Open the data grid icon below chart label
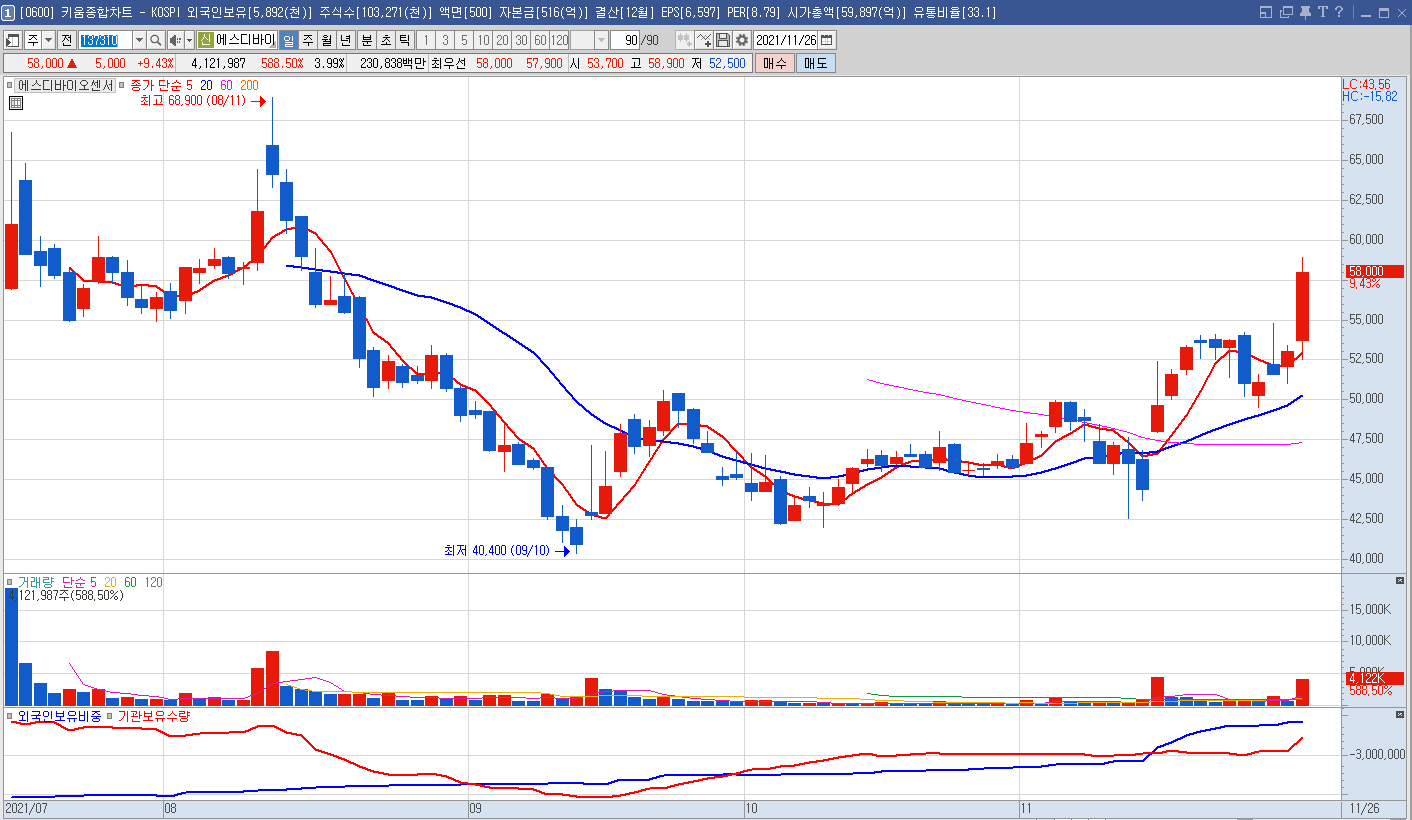1412x820 pixels. click(x=16, y=102)
